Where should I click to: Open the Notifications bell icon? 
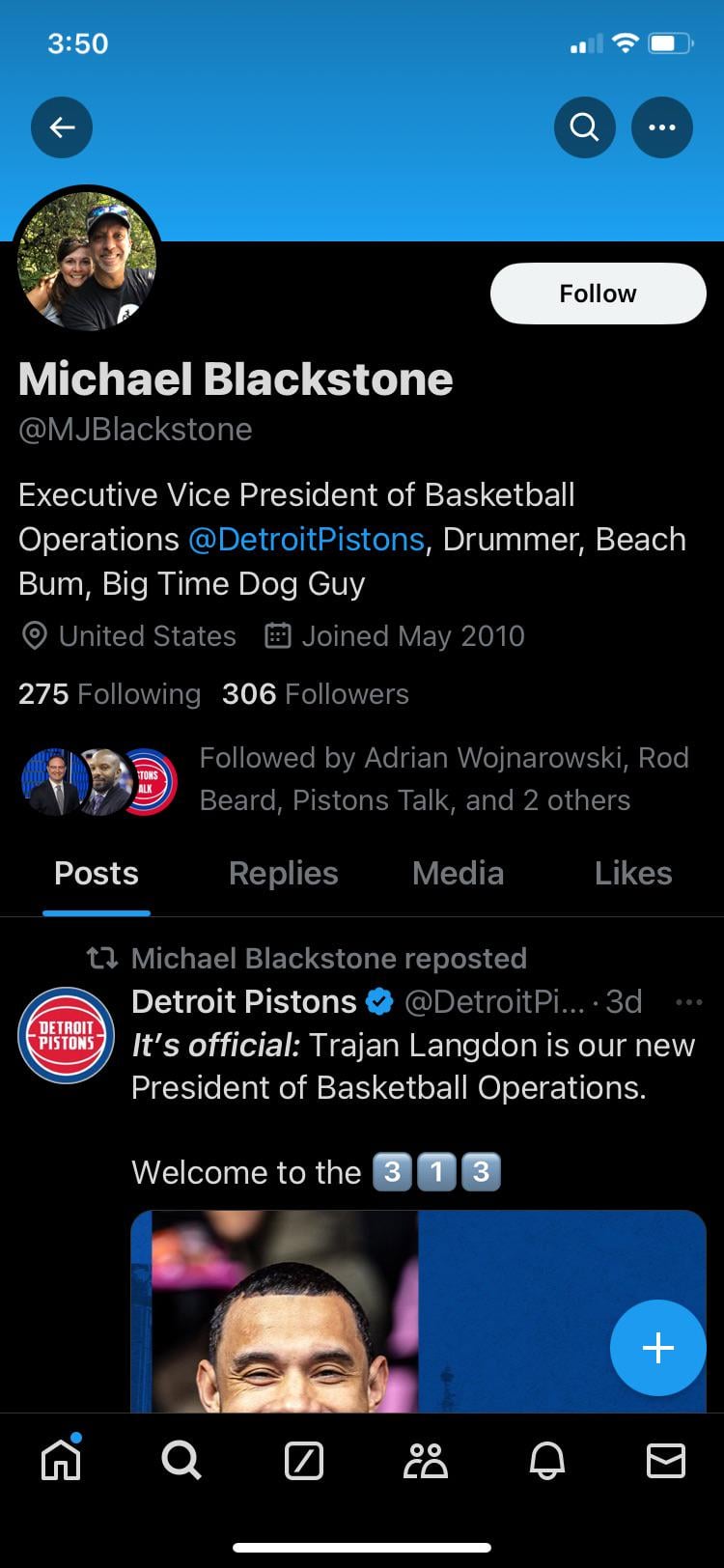pyautogui.click(x=546, y=1460)
